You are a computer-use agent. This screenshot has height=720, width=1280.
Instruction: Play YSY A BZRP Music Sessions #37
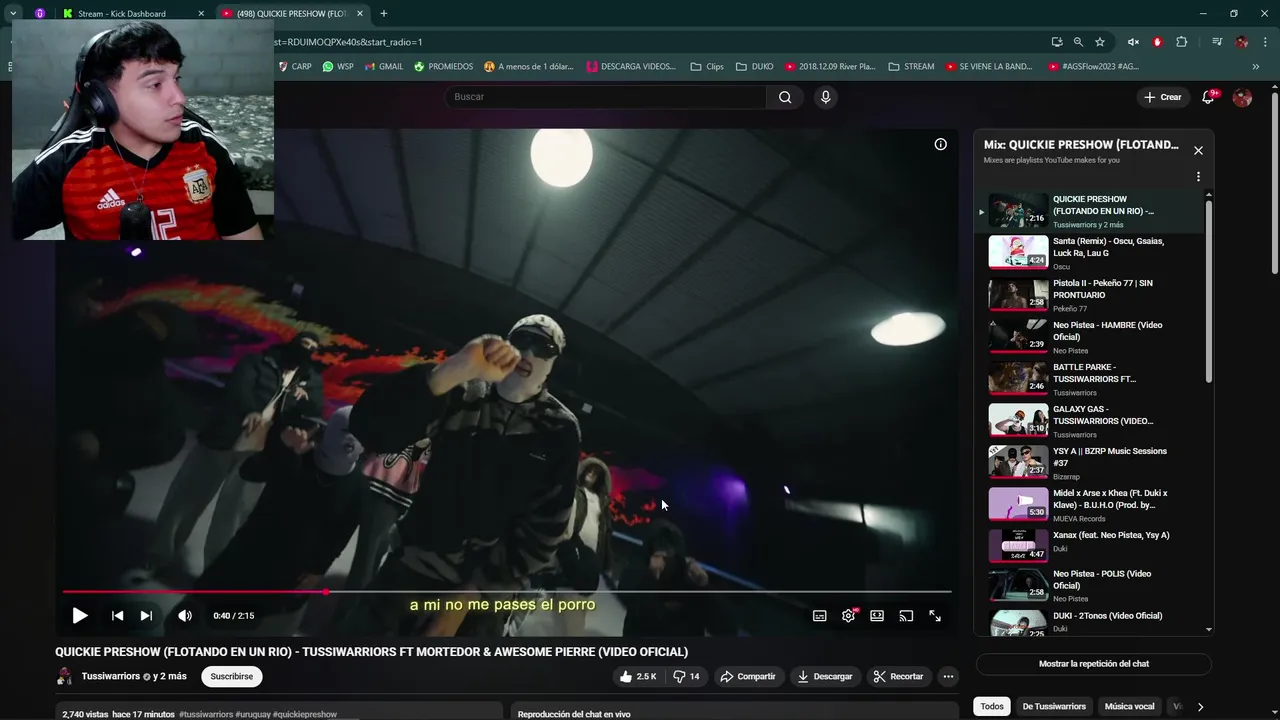(x=1090, y=463)
